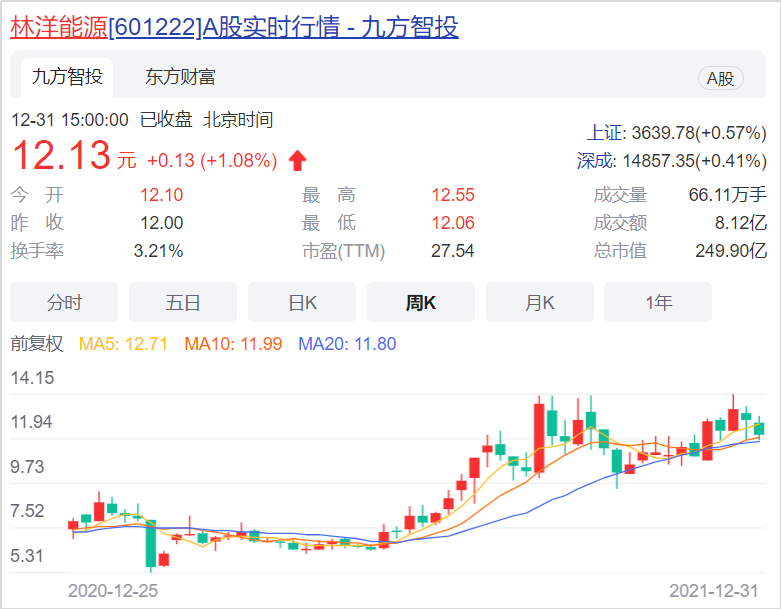Open the 林洋能源[601222] title link

point(234,27)
